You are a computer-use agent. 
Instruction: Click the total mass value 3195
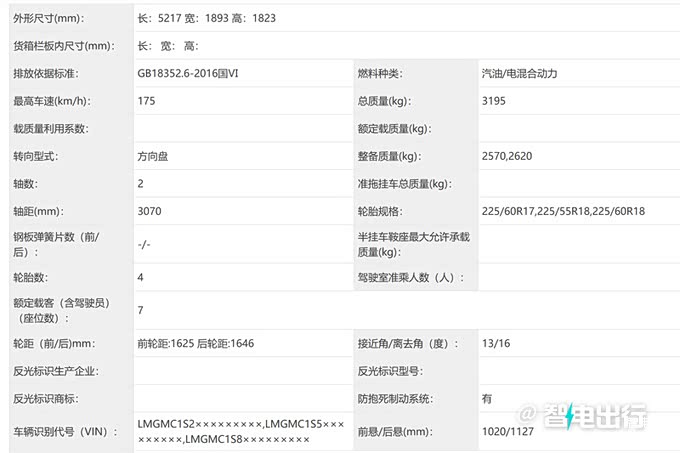click(x=496, y=101)
